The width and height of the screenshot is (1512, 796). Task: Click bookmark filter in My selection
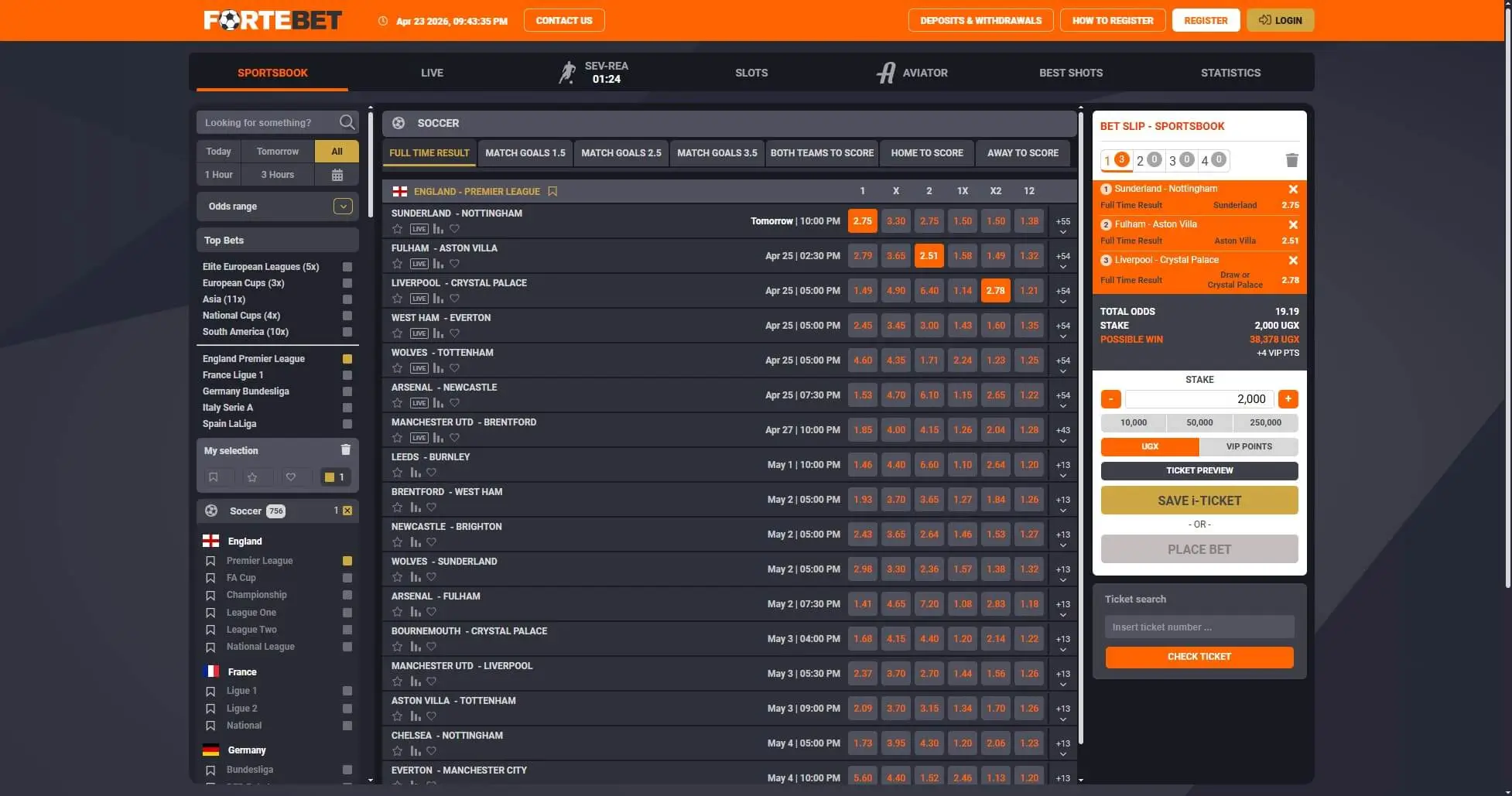[x=214, y=477]
